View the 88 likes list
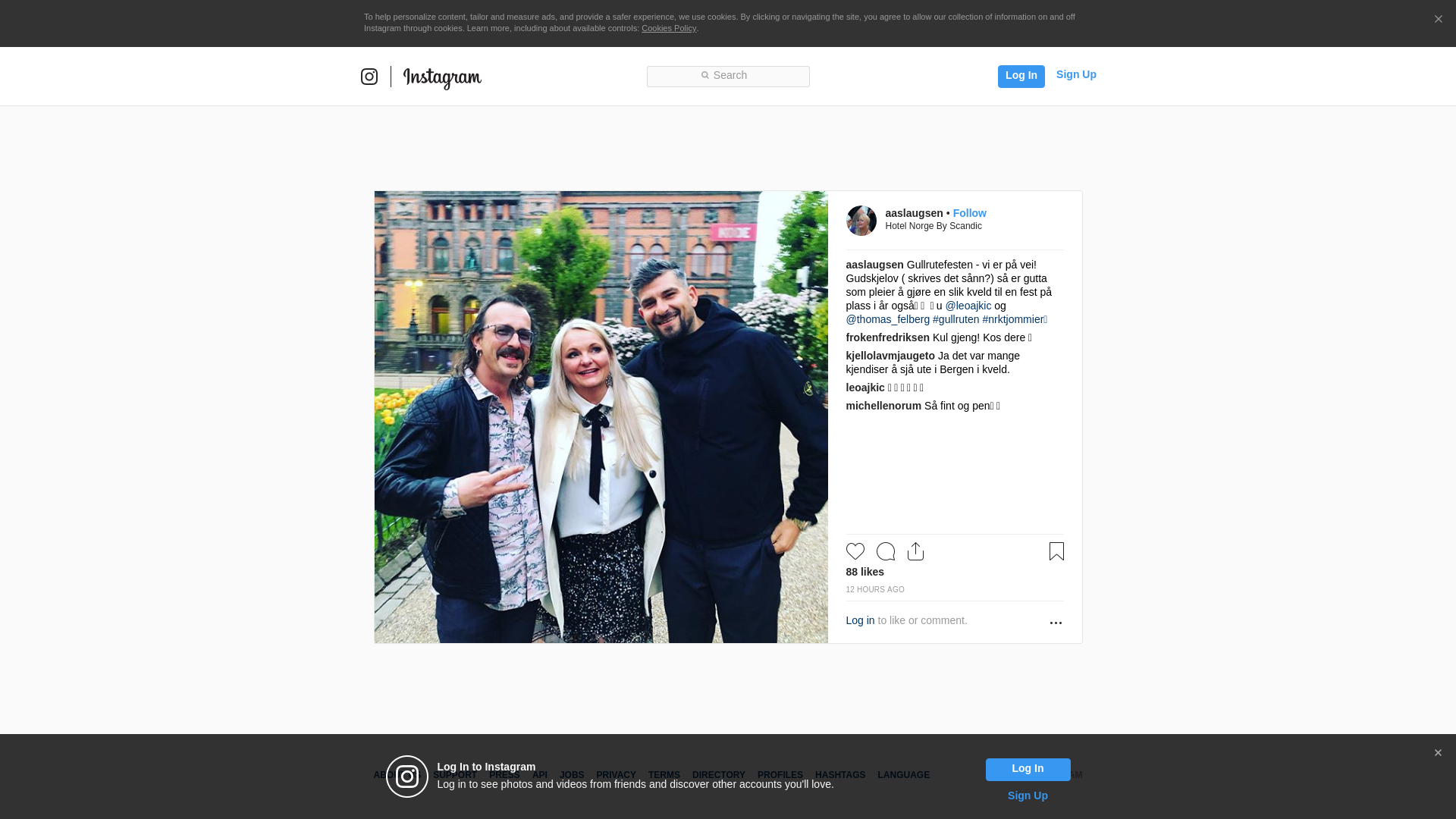 click(864, 572)
